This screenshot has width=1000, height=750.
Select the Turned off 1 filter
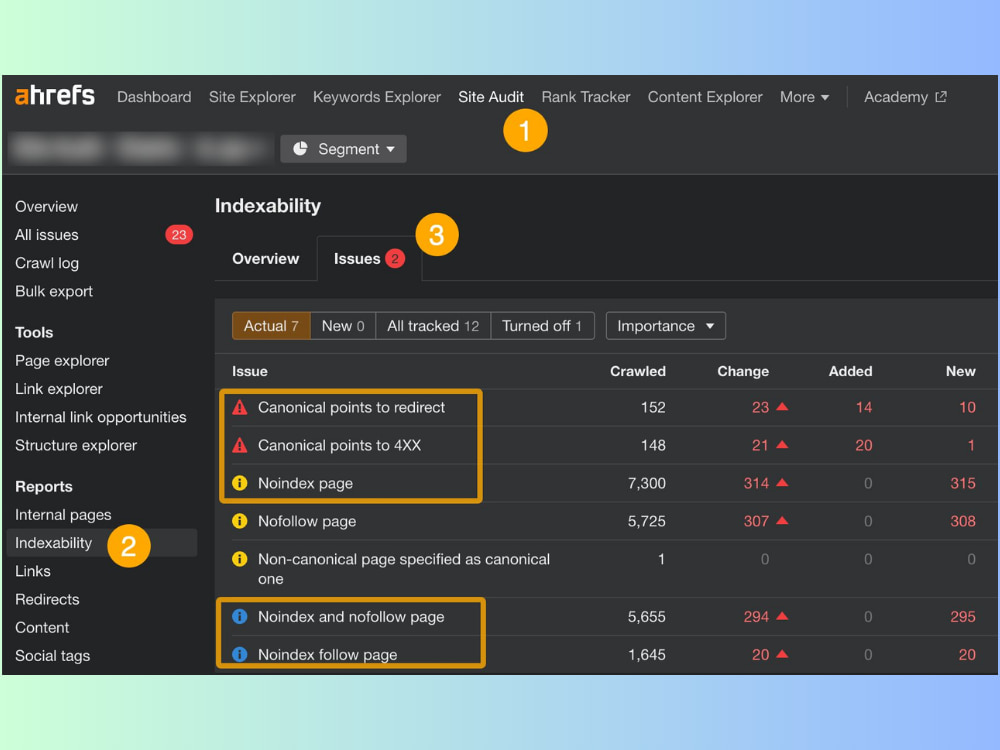542,326
